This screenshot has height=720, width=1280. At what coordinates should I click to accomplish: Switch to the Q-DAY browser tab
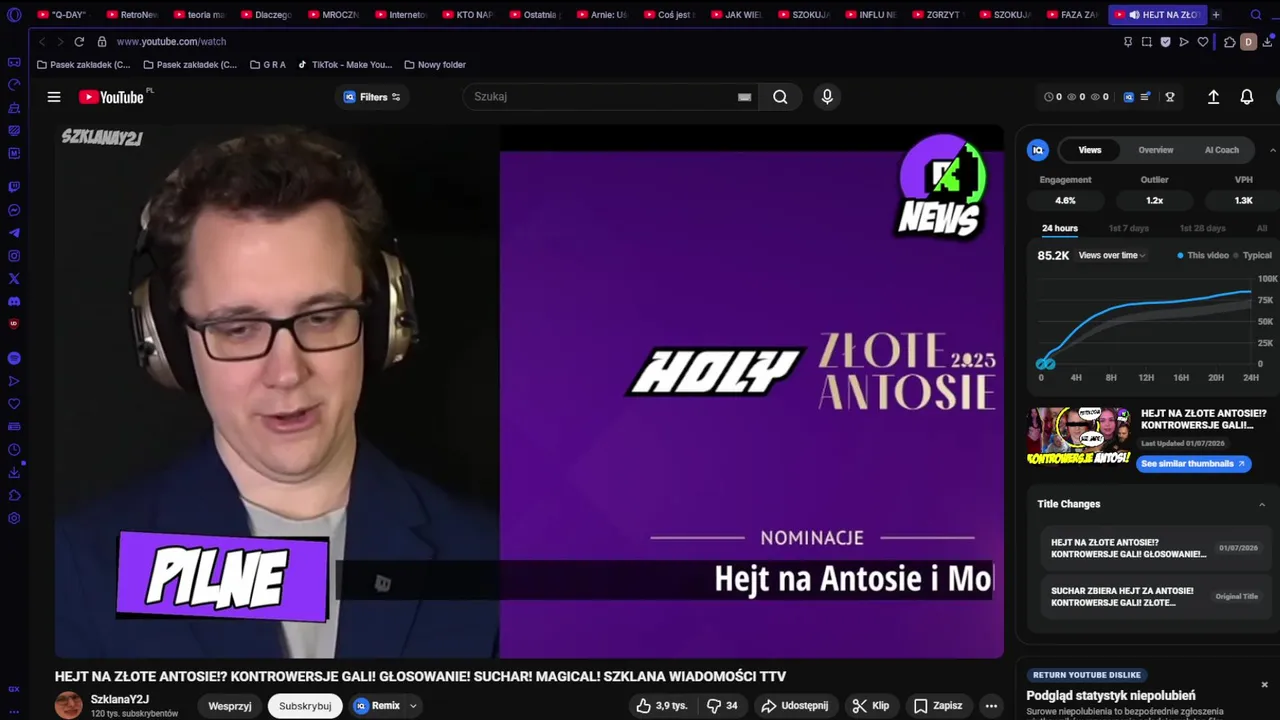point(62,15)
